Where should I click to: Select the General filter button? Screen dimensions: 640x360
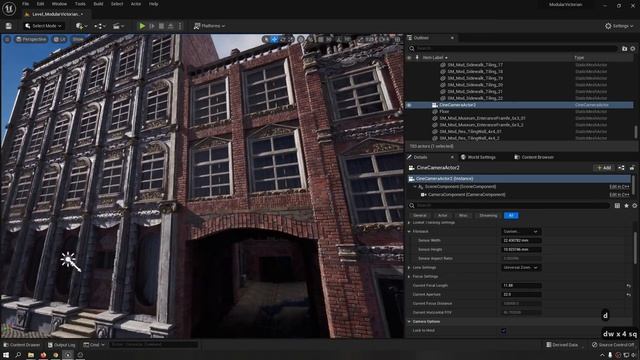(420, 216)
